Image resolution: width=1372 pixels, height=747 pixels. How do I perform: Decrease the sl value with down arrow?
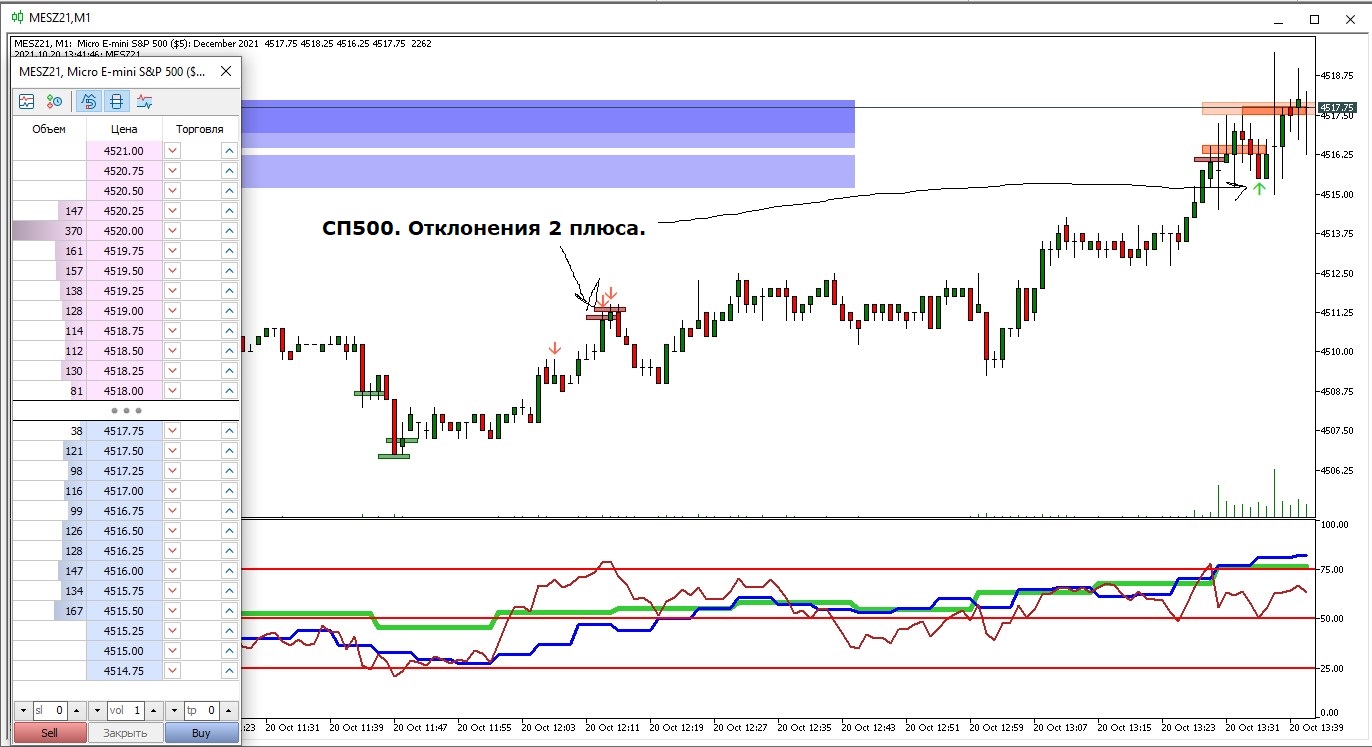pyautogui.click(x=22, y=711)
